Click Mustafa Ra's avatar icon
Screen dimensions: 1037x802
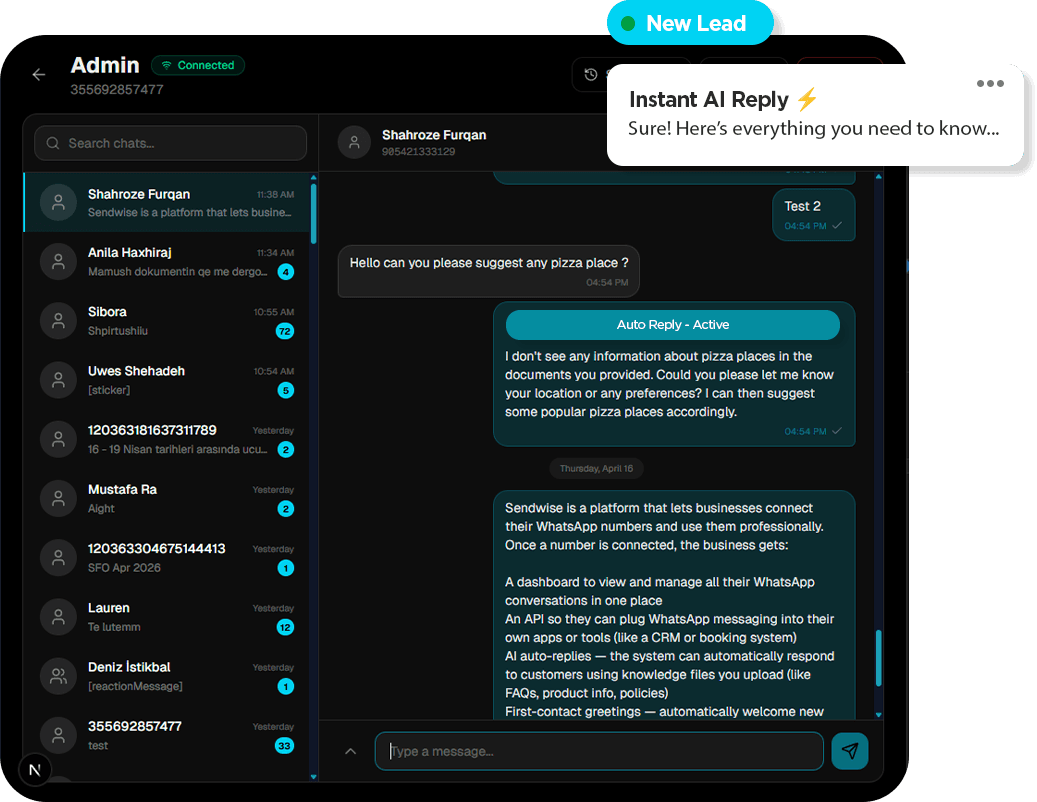[58, 499]
